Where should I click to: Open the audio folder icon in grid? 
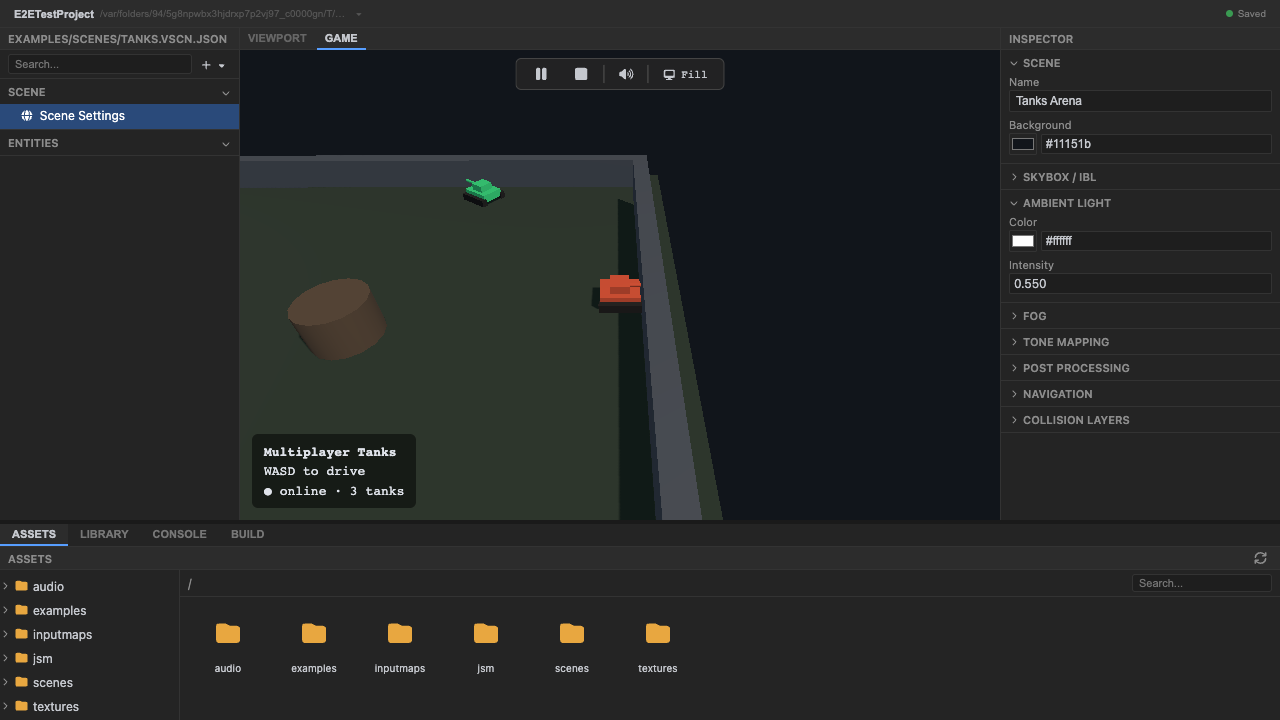pyautogui.click(x=228, y=633)
